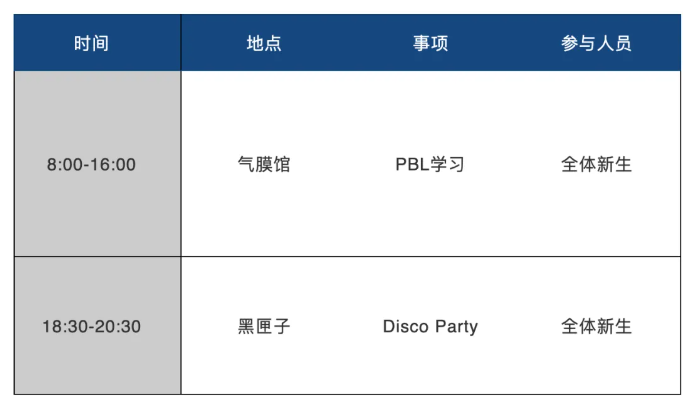The width and height of the screenshot is (694, 407).
Task: Click the 时间 column header
Action: pos(91,44)
